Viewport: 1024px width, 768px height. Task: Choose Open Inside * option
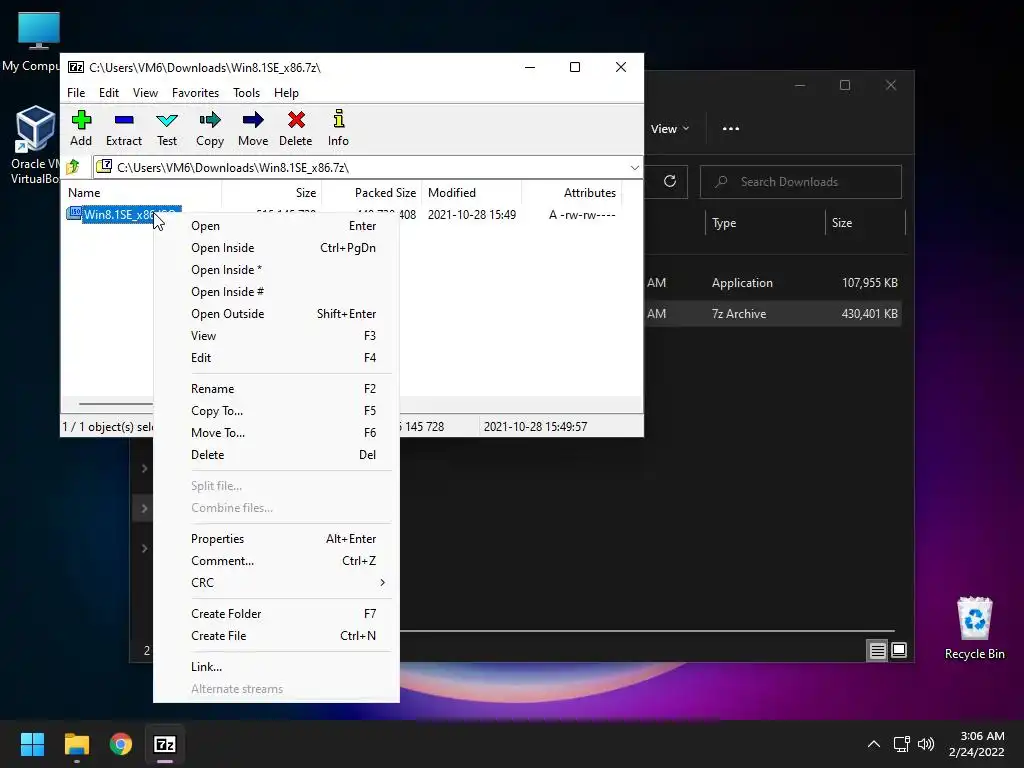click(277, 270)
